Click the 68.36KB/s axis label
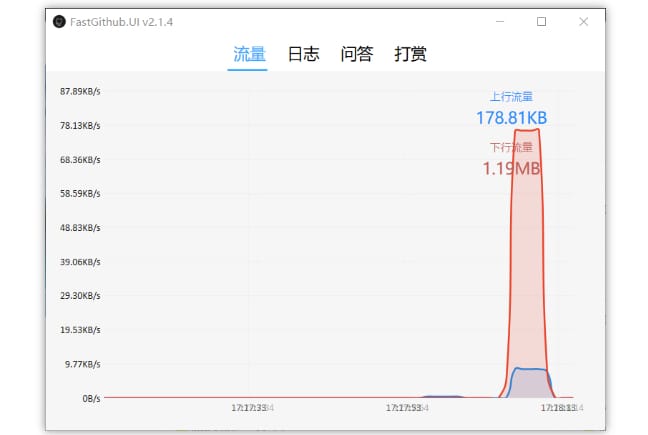The height and width of the screenshot is (435, 648). click(x=80, y=160)
